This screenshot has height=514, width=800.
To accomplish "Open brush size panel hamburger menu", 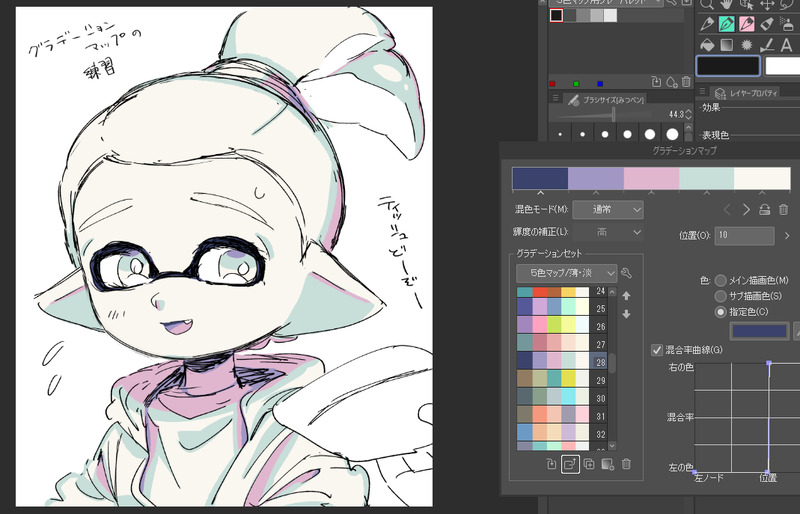I will coord(556,98).
